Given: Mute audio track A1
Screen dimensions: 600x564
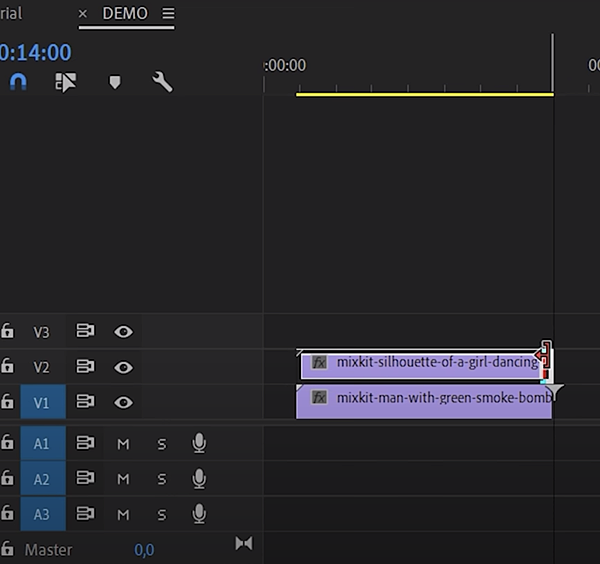Looking at the screenshot, I should click(124, 444).
